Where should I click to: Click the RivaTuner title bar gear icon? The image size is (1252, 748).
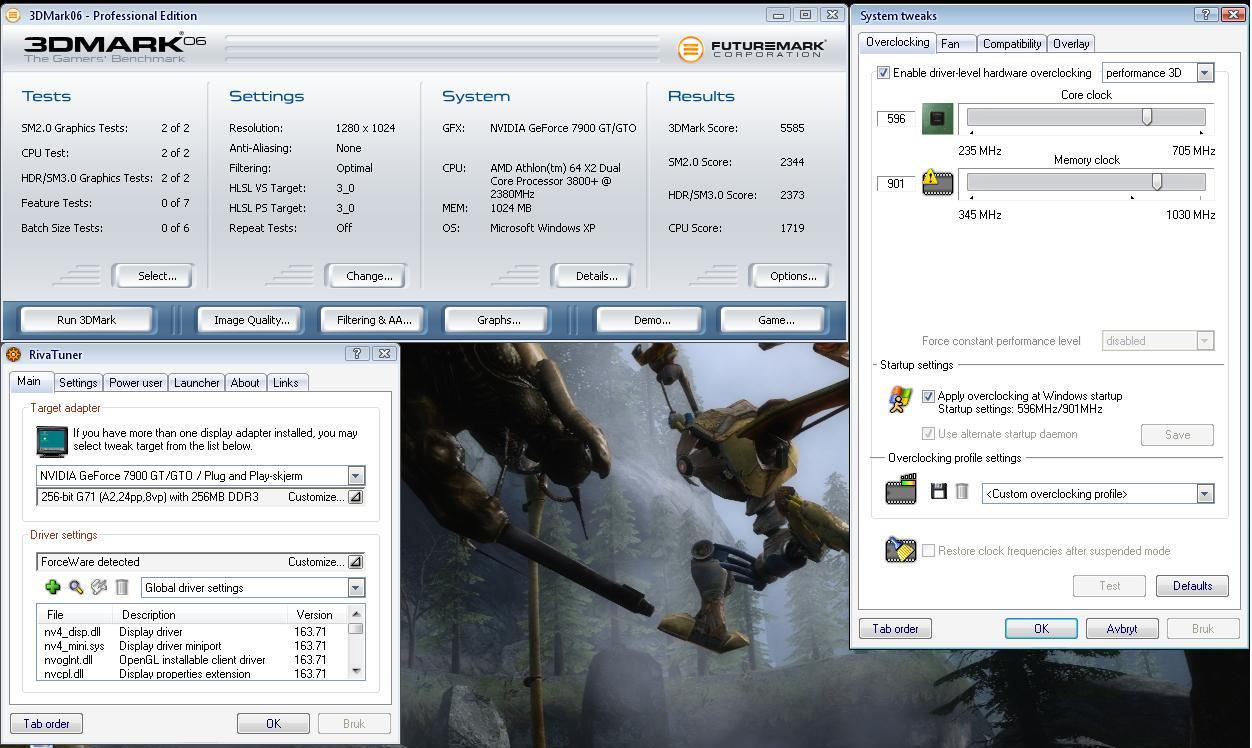(x=13, y=354)
